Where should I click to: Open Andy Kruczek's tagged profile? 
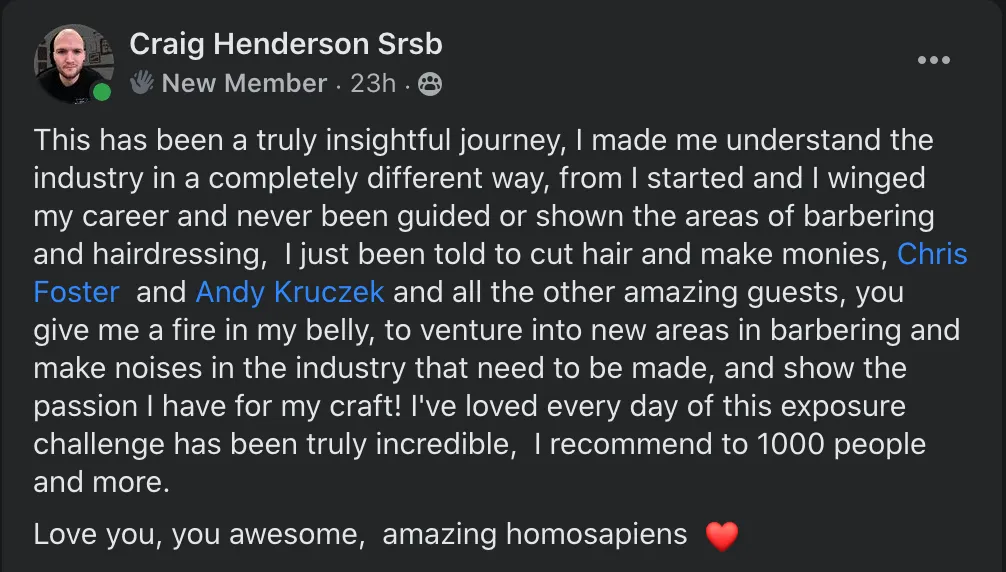290,292
